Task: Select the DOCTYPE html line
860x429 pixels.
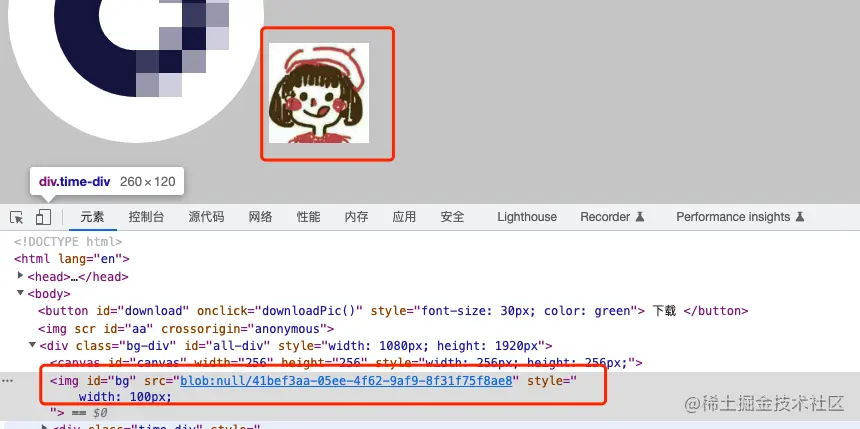Action: pos(68,241)
